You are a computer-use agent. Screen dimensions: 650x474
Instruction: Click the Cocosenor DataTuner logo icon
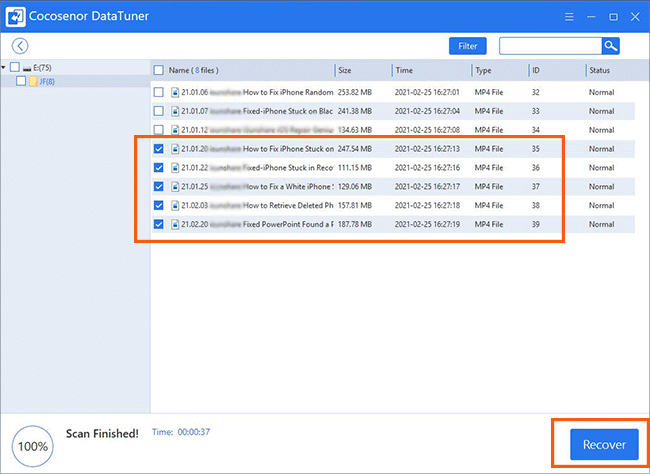15,17
